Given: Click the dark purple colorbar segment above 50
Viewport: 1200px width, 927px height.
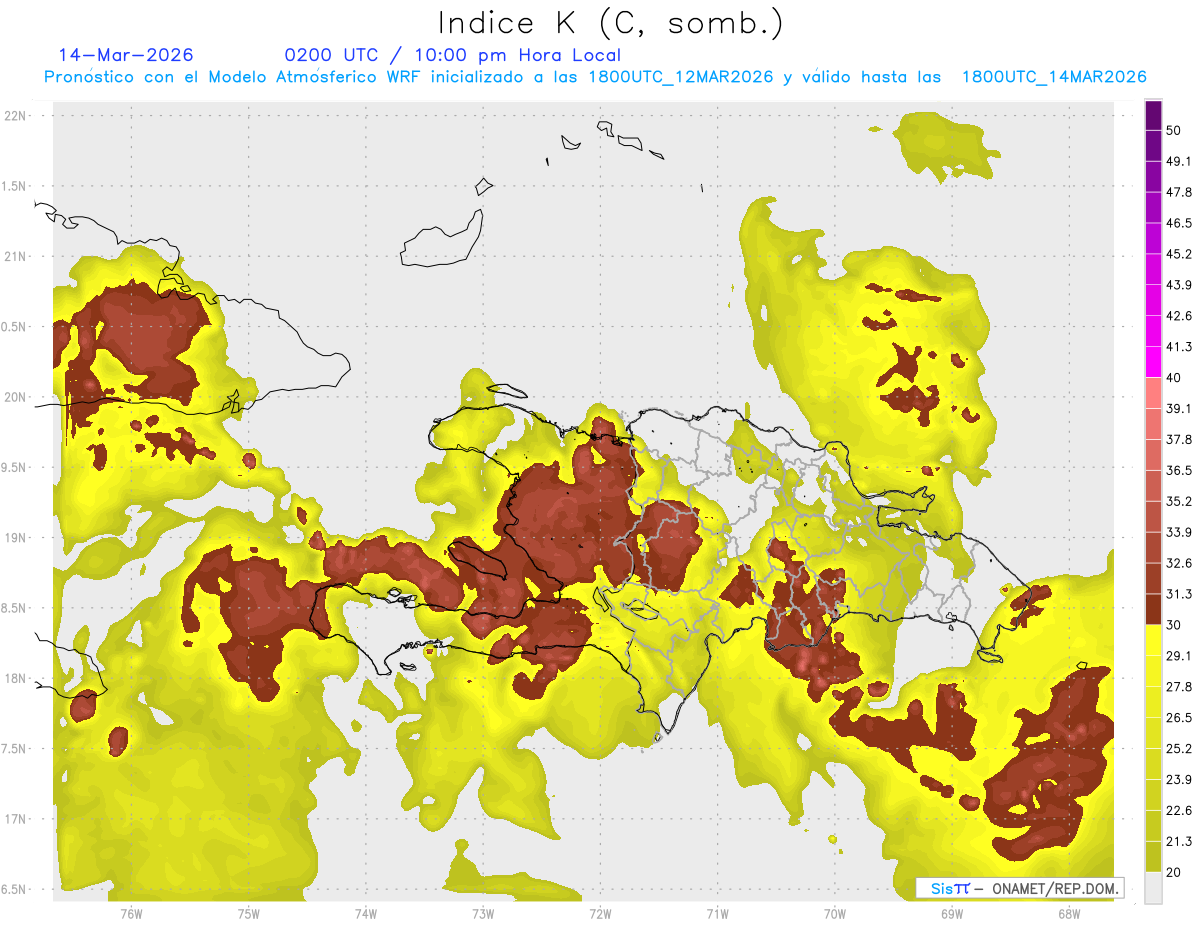Looking at the screenshot, I should (x=1153, y=115).
